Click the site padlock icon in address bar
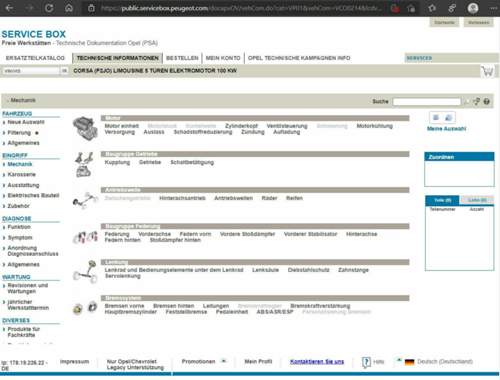The width and height of the screenshot is (500, 380). pos(91,8)
